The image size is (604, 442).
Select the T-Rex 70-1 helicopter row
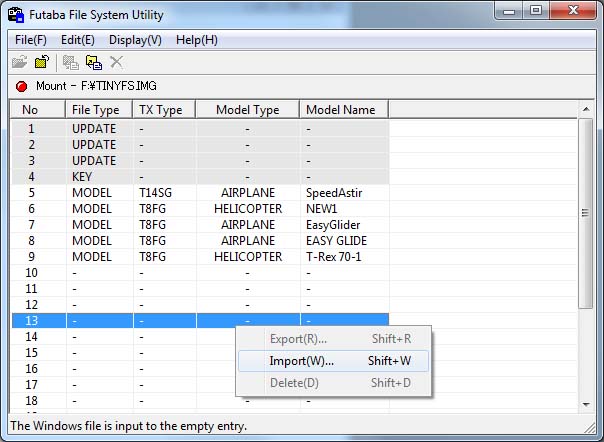coord(335,257)
